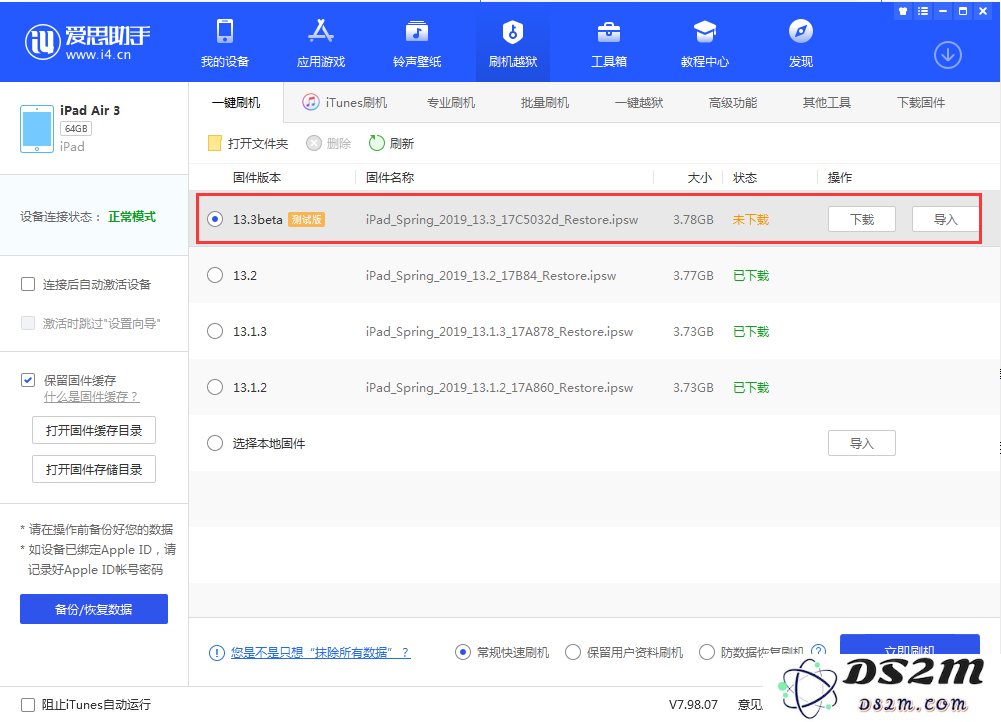Open 批量刷机 tab
1001x722 pixels.
click(x=545, y=103)
